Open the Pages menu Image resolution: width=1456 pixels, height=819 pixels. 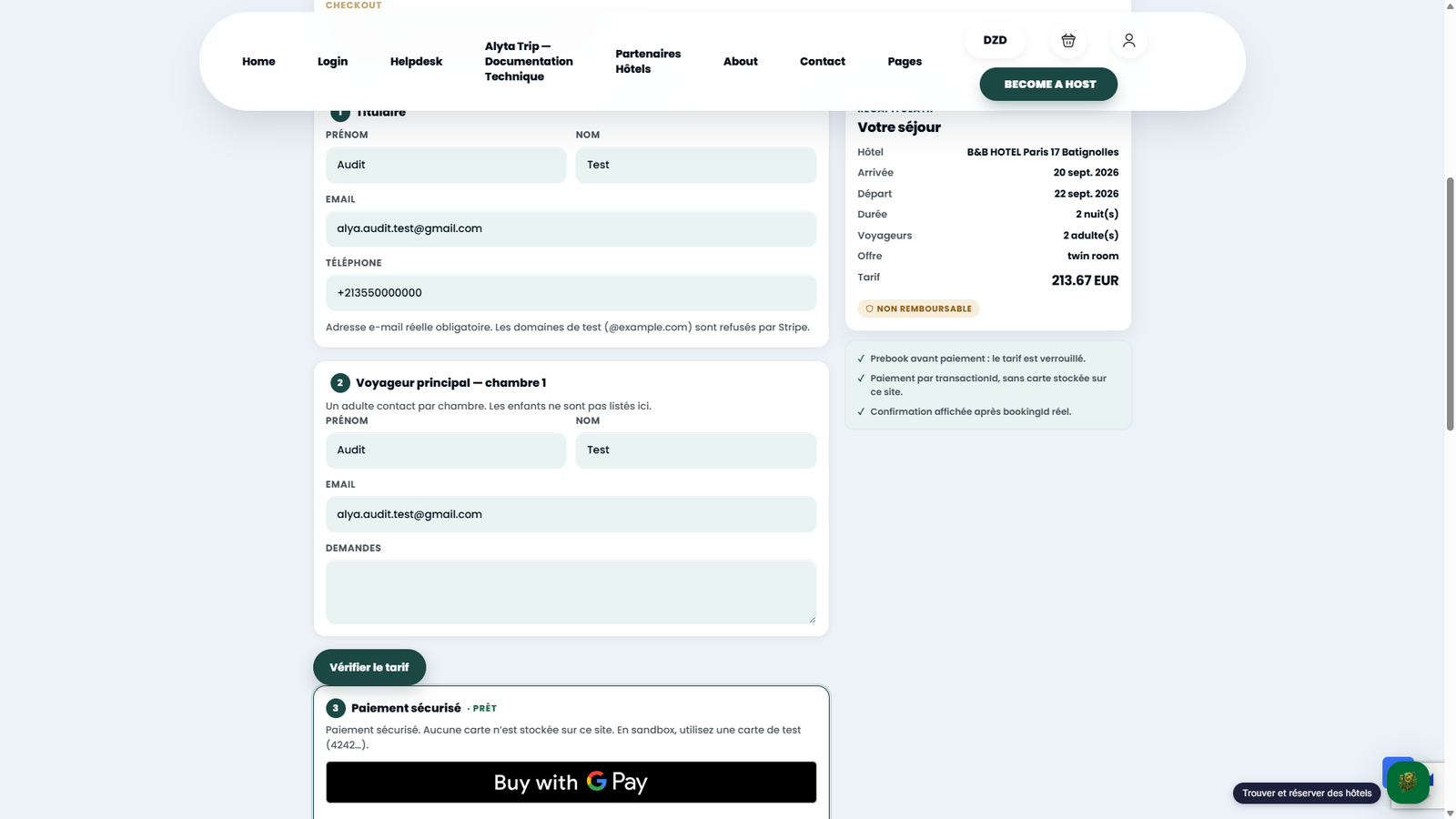click(x=905, y=62)
